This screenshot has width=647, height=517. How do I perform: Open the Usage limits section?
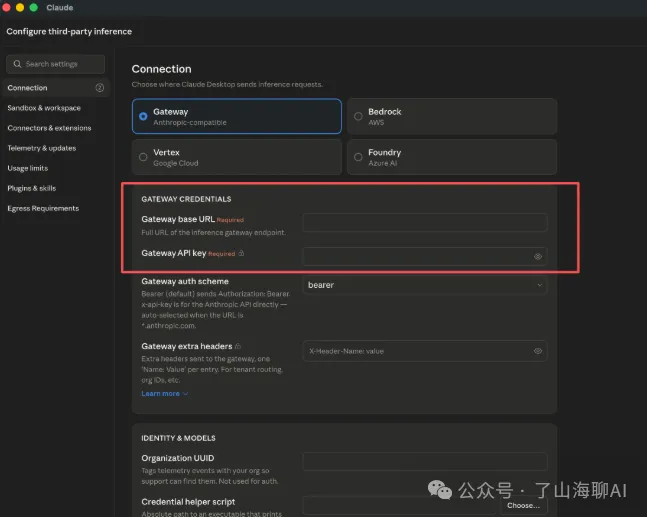click(x=28, y=168)
